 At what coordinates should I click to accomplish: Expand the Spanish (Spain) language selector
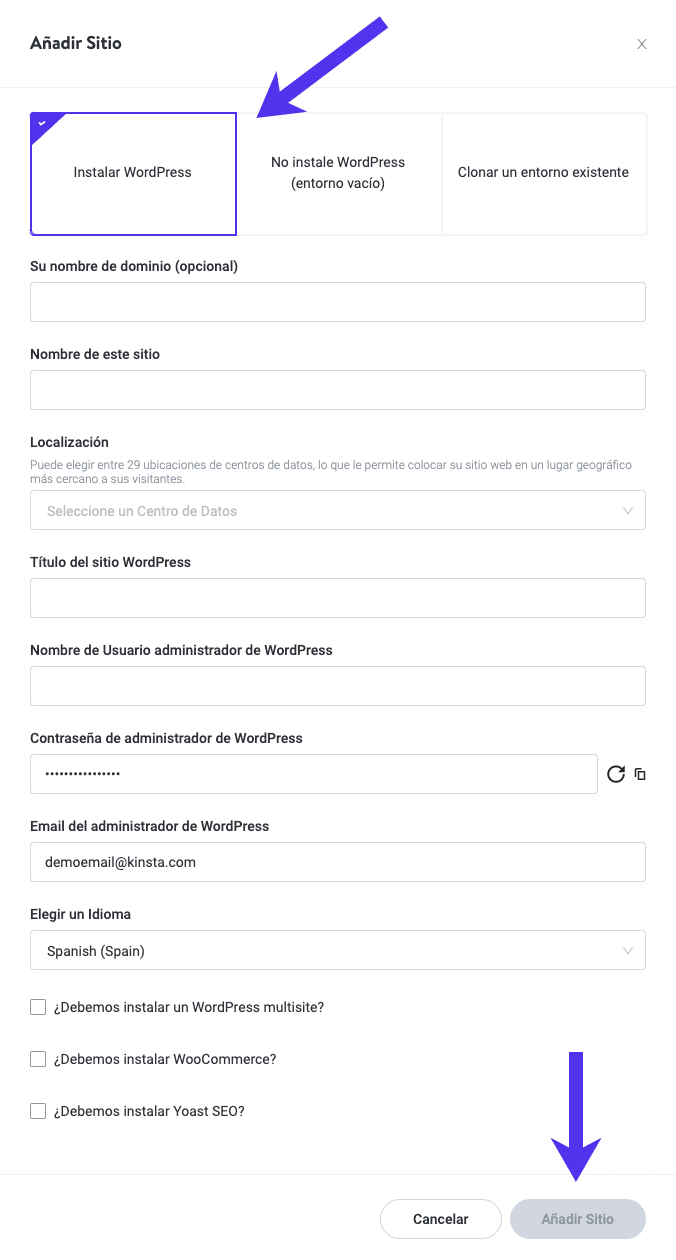click(337, 950)
